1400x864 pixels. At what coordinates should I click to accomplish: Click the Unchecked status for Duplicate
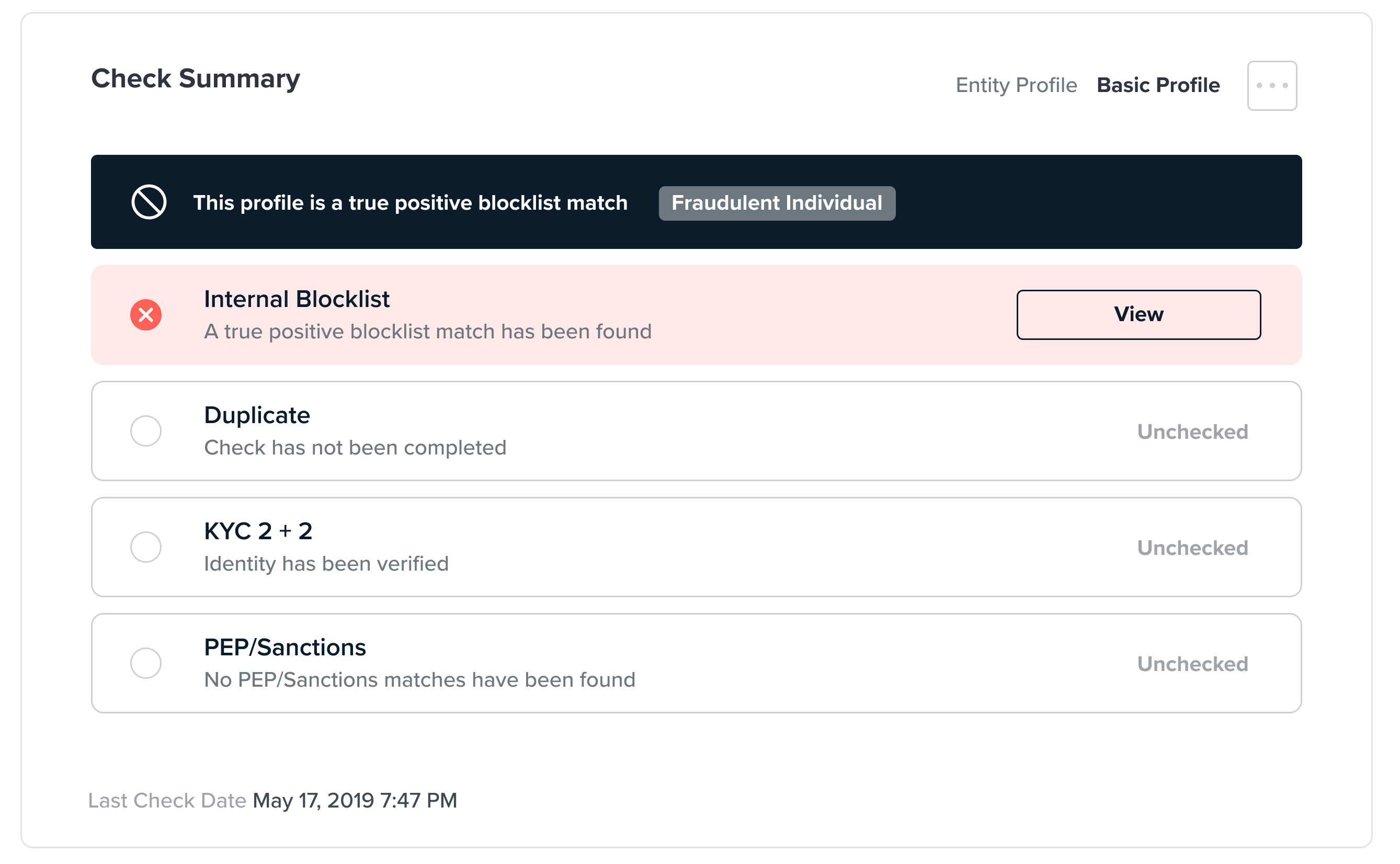(1192, 431)
